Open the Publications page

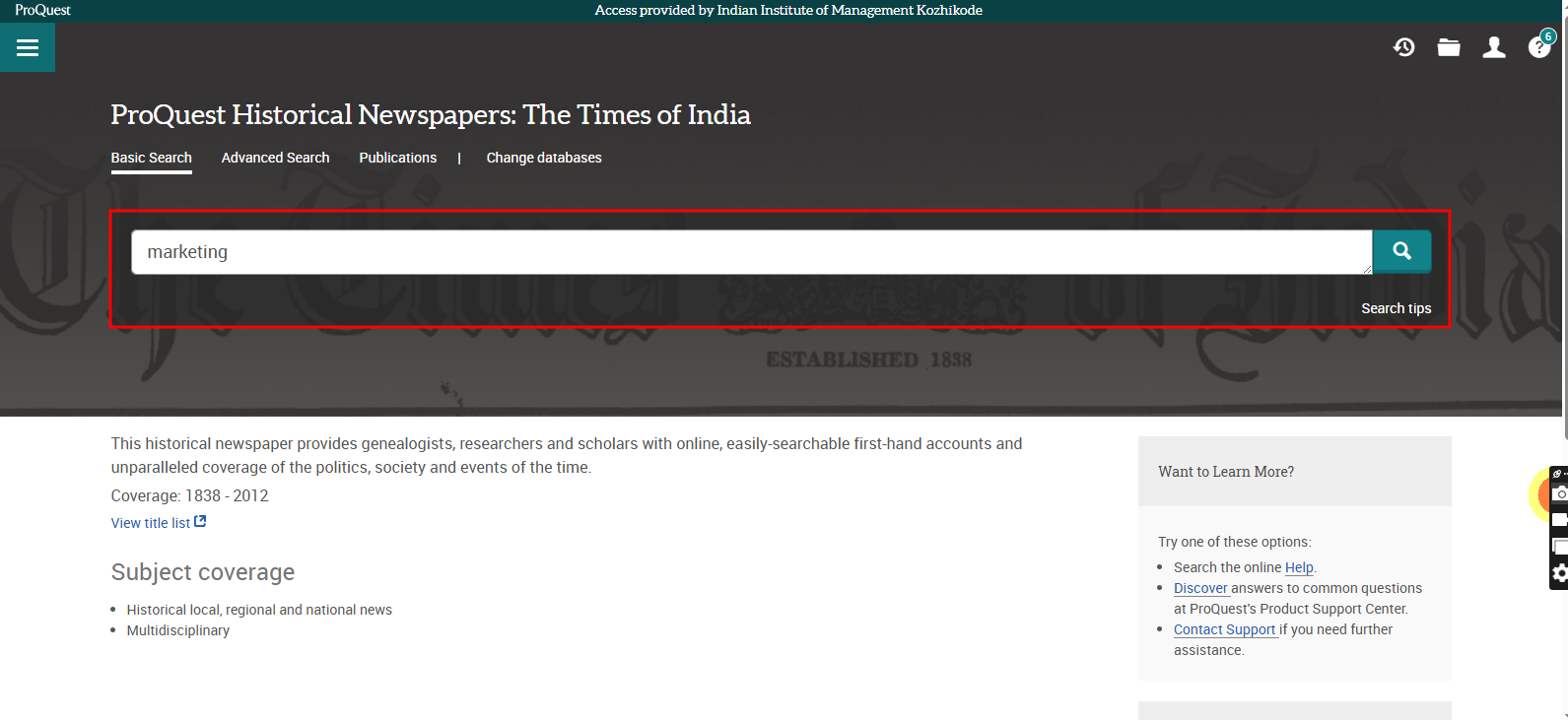397,158
